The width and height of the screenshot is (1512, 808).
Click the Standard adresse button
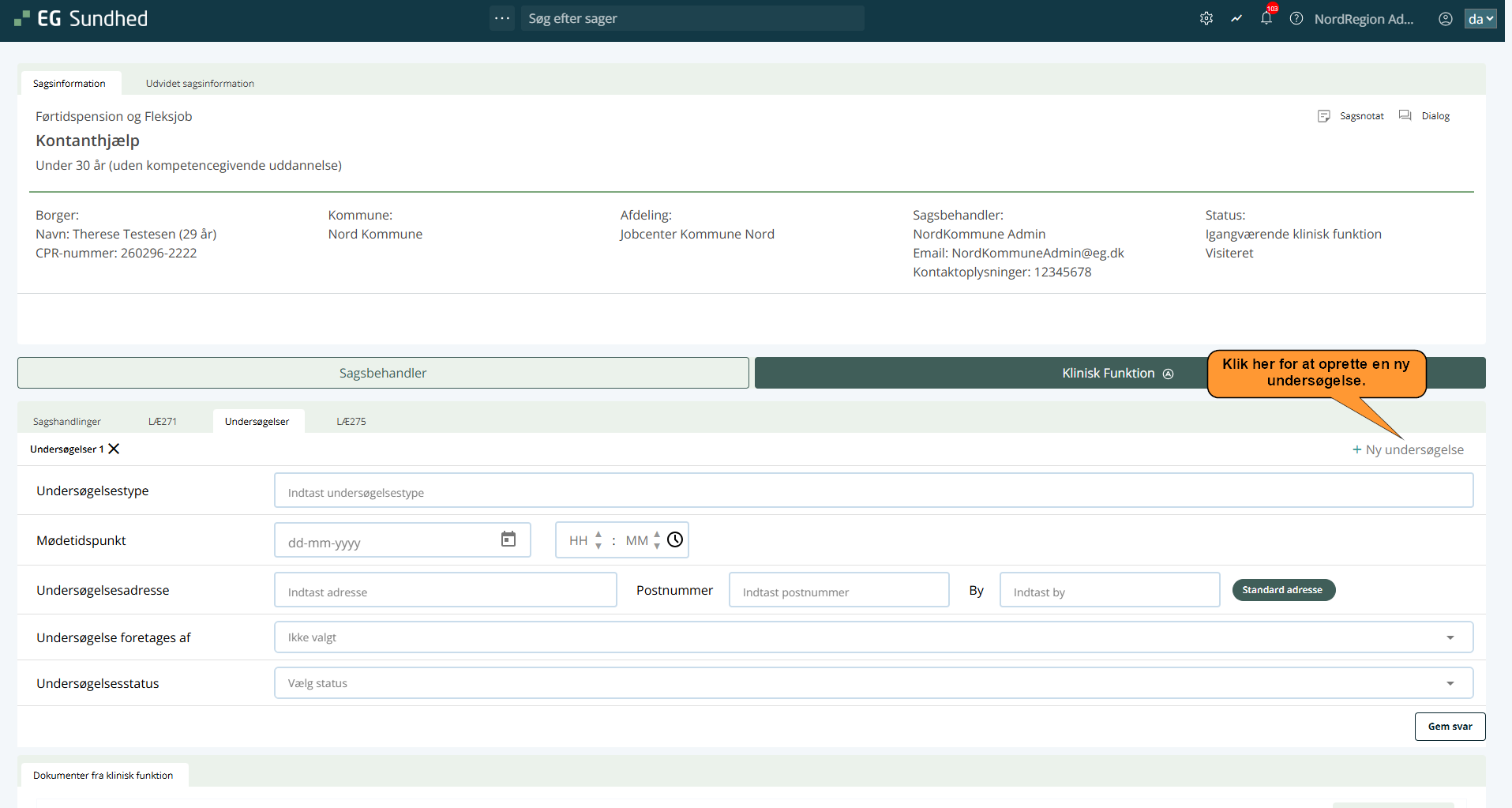[x=1282, y=590]
